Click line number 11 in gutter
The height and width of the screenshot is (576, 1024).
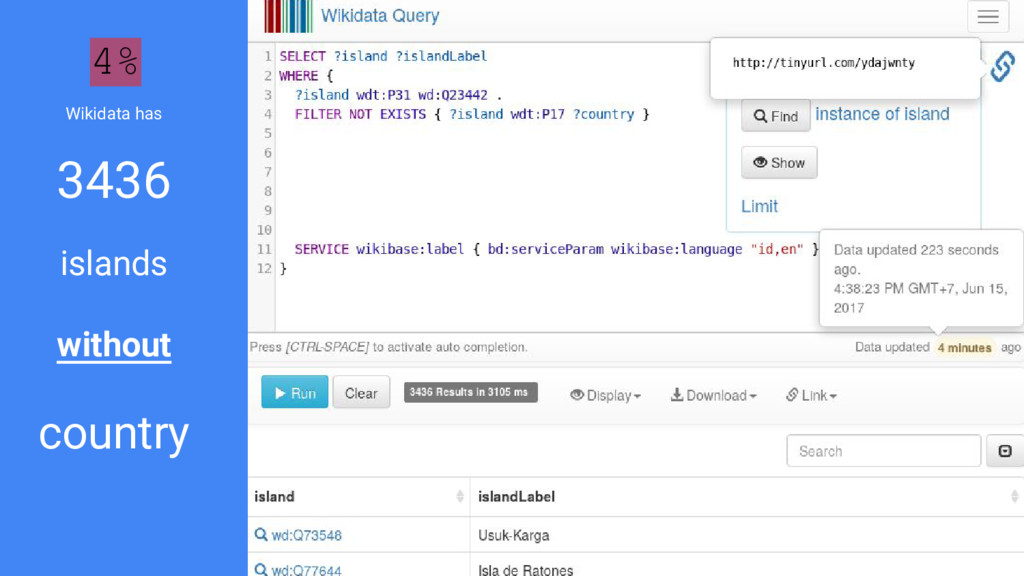click(x=264, y=249)
